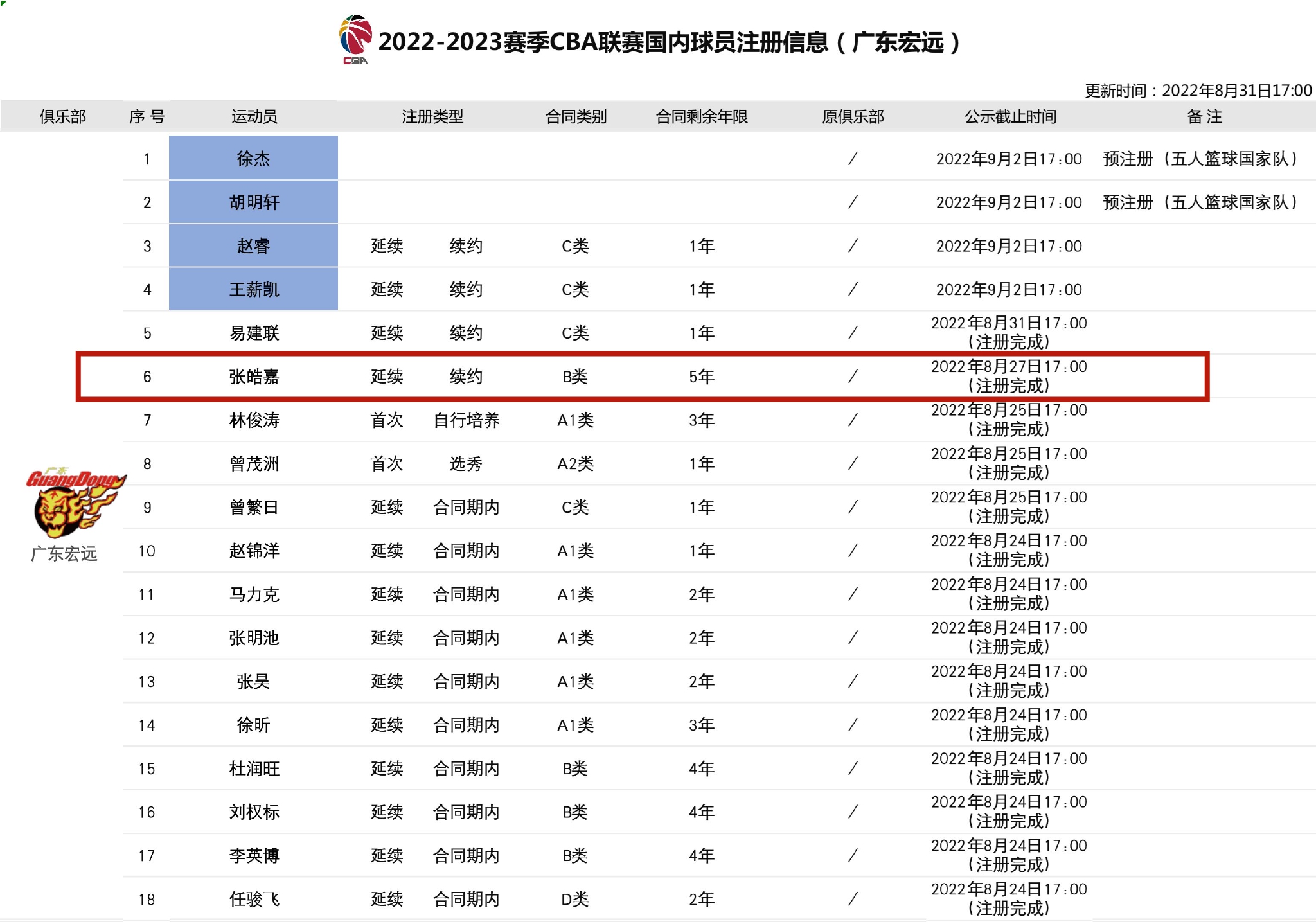The height and width of the screenshot is (924, 1316).
Task: Click the 更新时间 timestamp text
Action: point(1198,91)
